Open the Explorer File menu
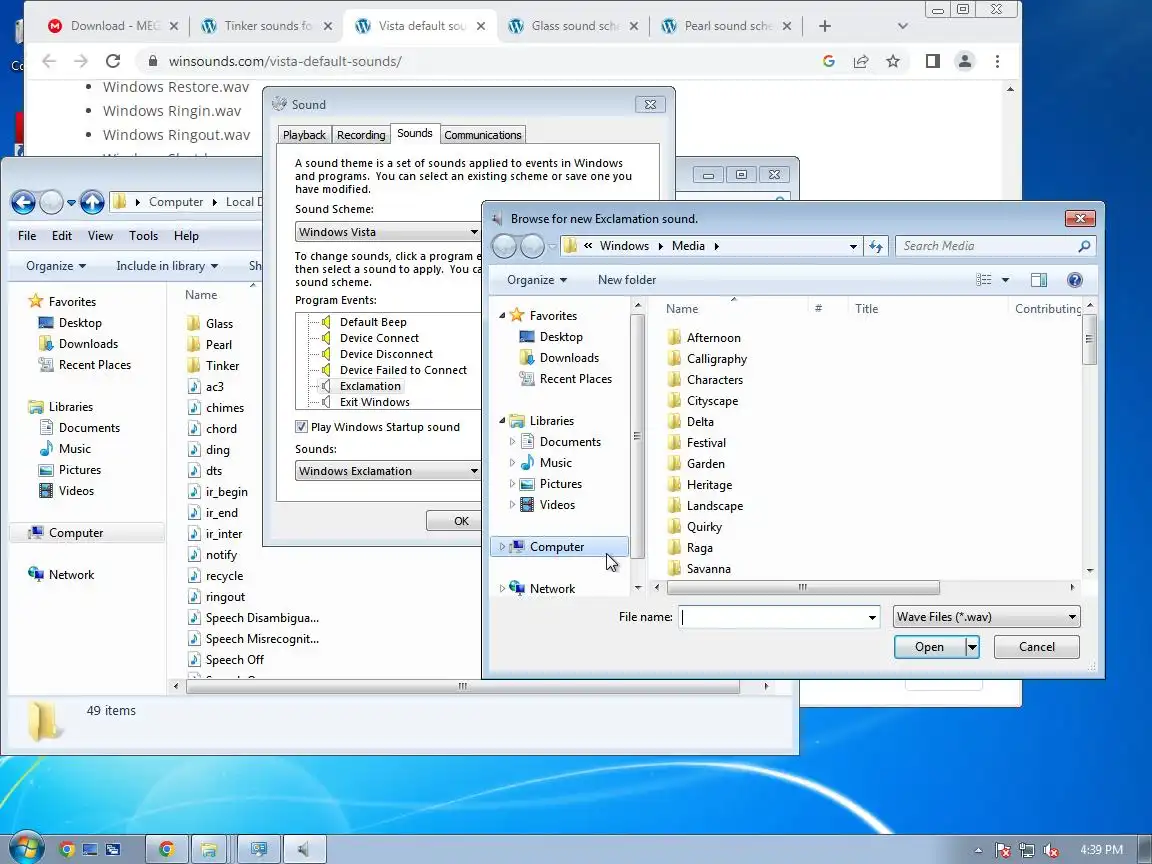Viewport: 1152px width, 864px height. pos(27,236)
